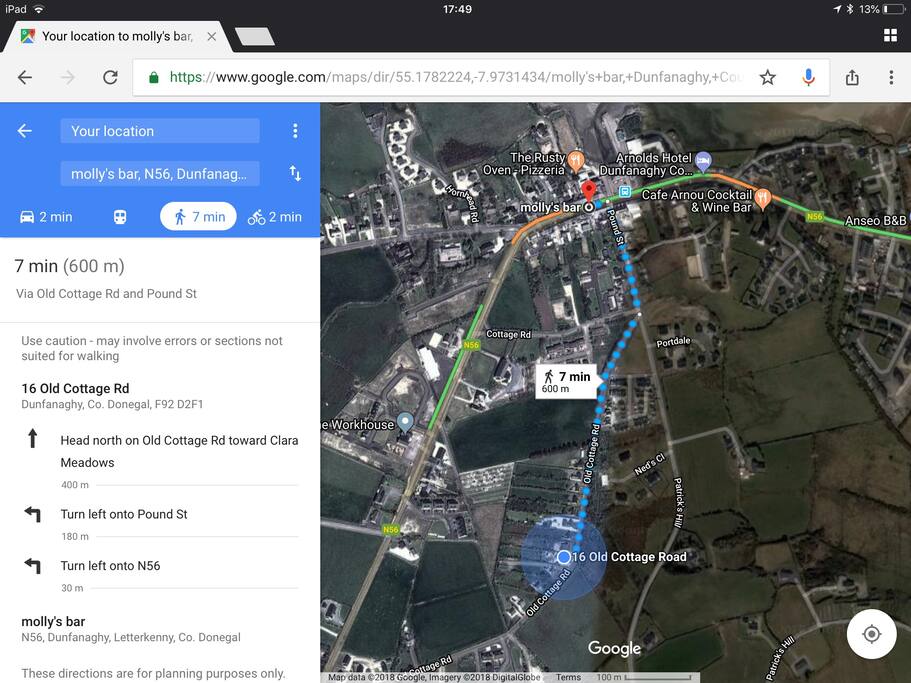911x683 pixels.
Task: Open the Cafe Arnou Cocktail & Wine Bar marker
Action: click(x=762, y=199)
